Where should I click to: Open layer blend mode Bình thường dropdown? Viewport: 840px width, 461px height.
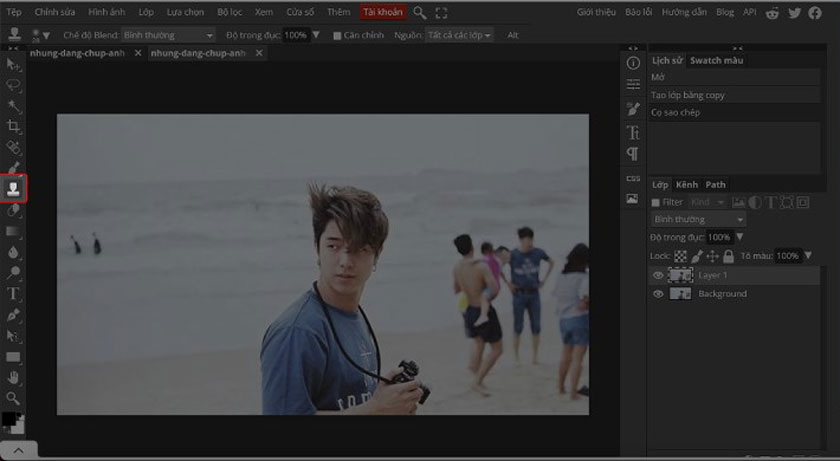(x=699, y=220)
